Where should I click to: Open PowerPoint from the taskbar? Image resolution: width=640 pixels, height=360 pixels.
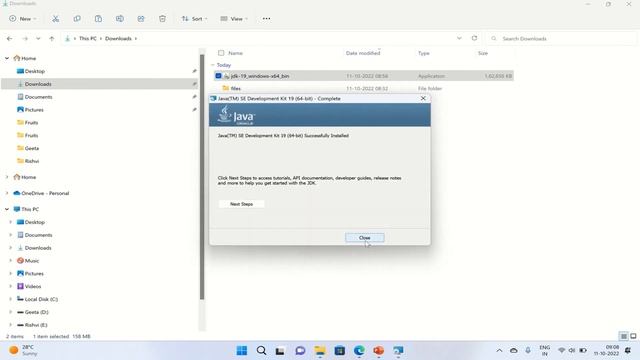379,351
